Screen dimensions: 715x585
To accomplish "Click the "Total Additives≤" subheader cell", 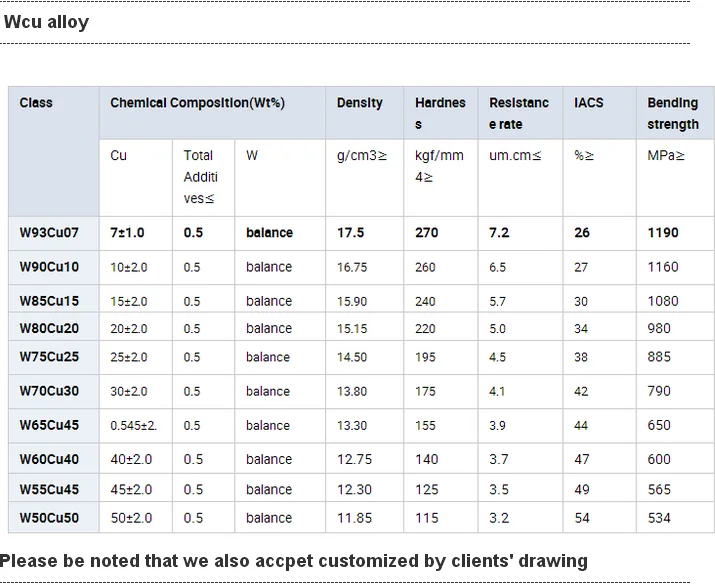I will [199, 176].
